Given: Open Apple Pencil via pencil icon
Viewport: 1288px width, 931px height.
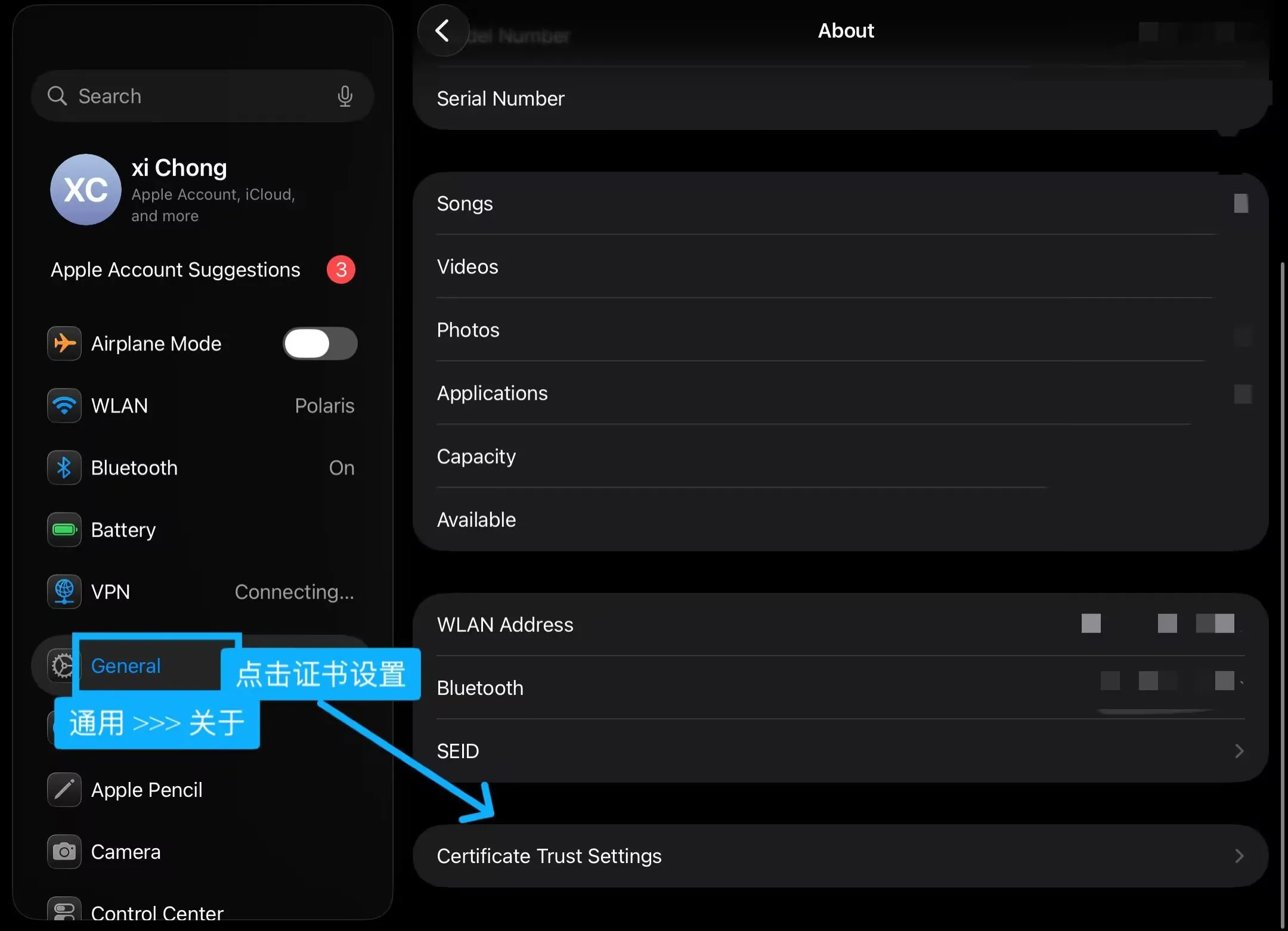Looking at the screenshot, I should [x=64, y=789].
